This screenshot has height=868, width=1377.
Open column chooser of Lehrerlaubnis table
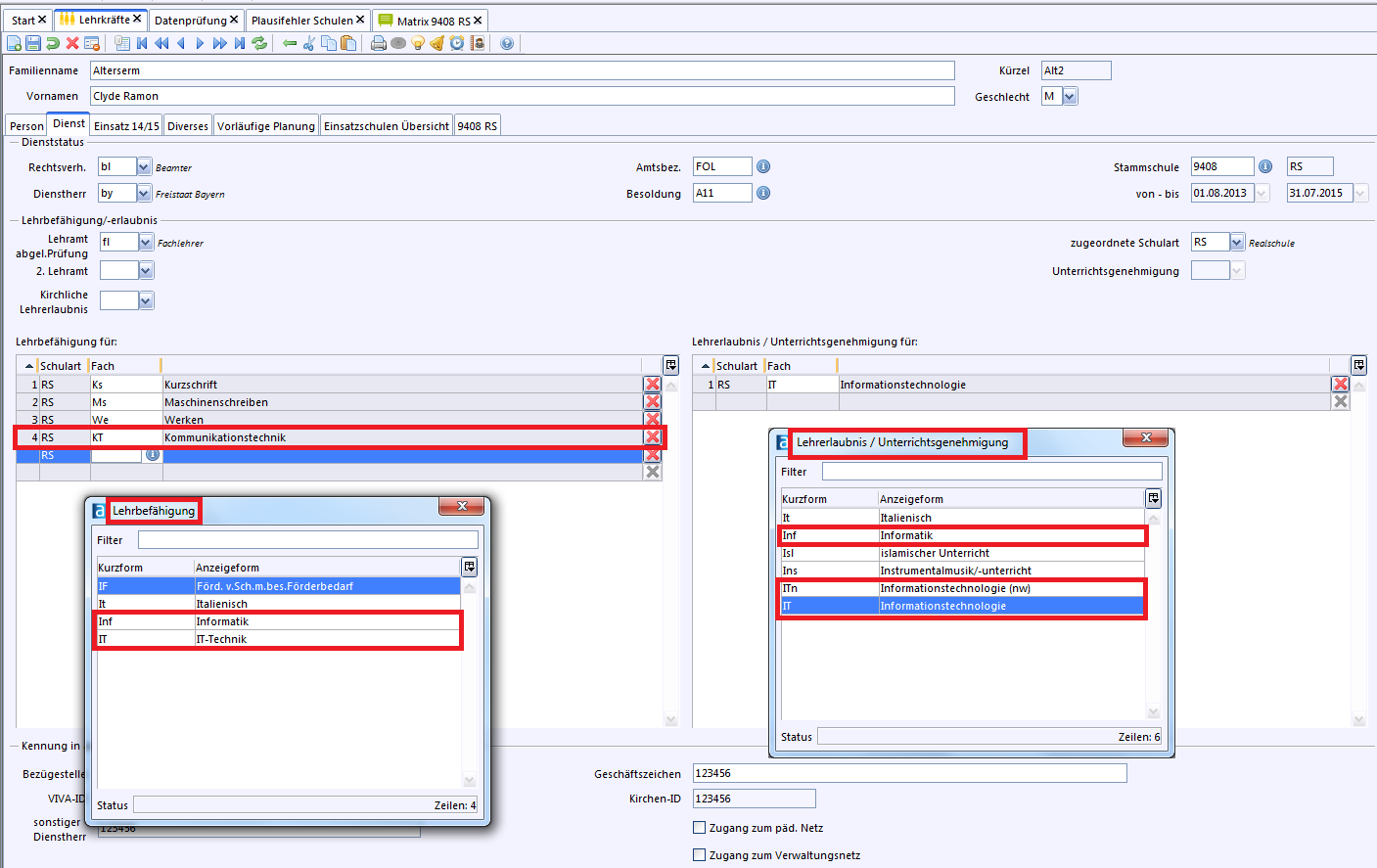[1359, 365]
